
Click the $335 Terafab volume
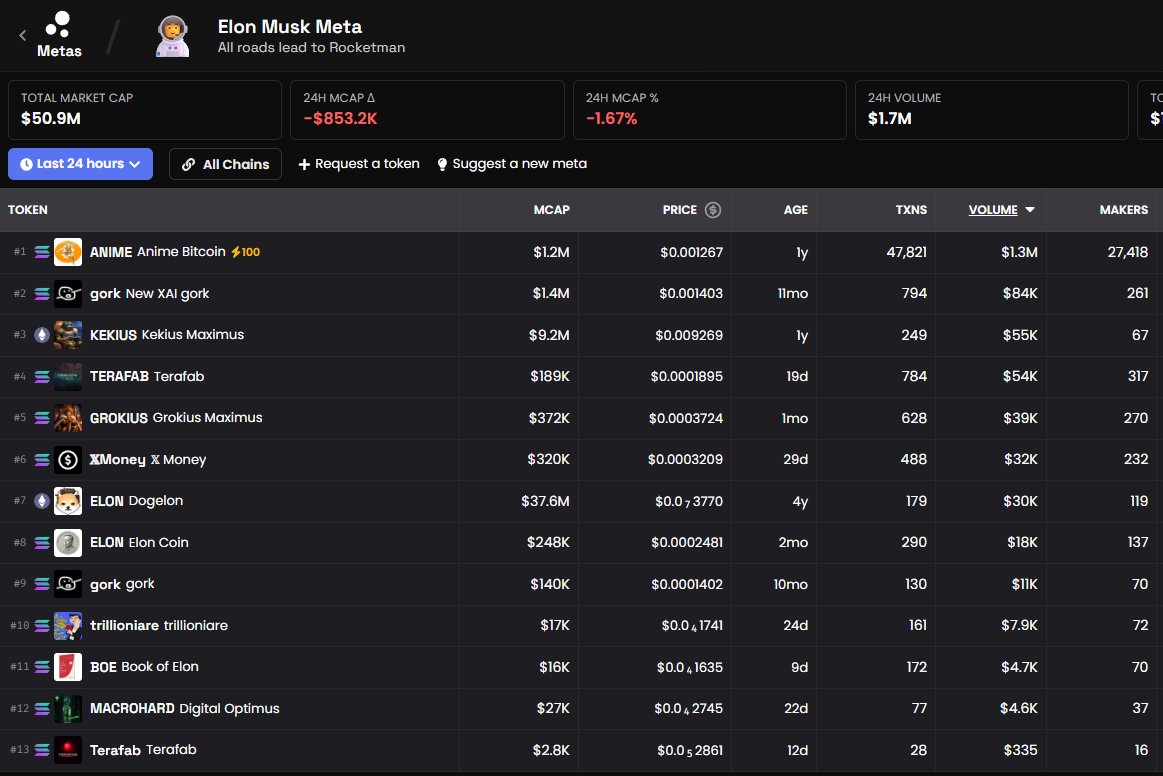1021,750
